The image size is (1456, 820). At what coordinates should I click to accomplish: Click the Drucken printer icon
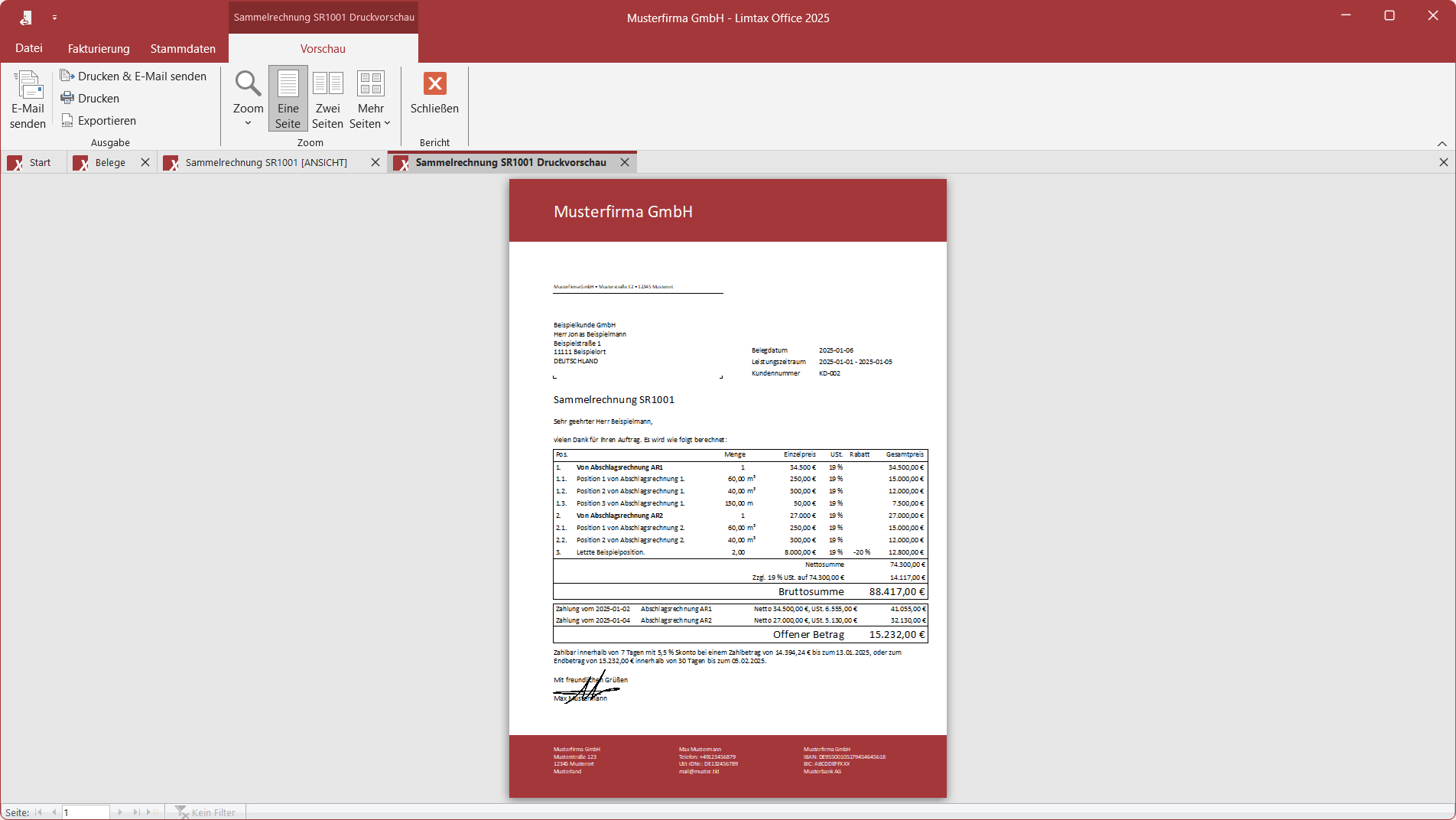pyautogui.click(x=67, y=99)
